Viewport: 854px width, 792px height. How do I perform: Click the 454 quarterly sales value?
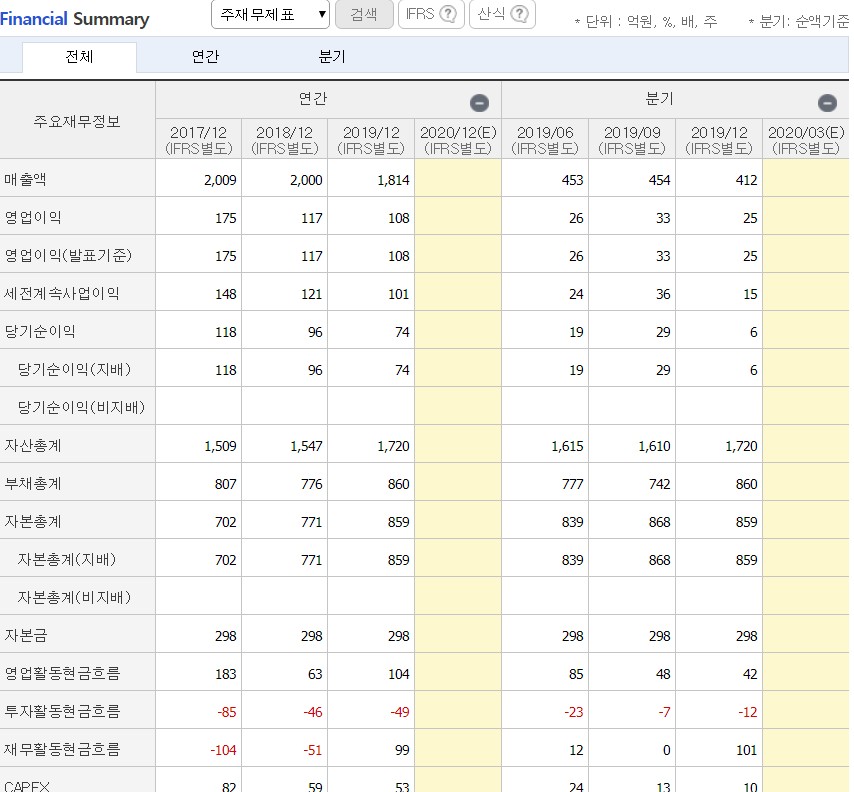click(x=659, y=180)
